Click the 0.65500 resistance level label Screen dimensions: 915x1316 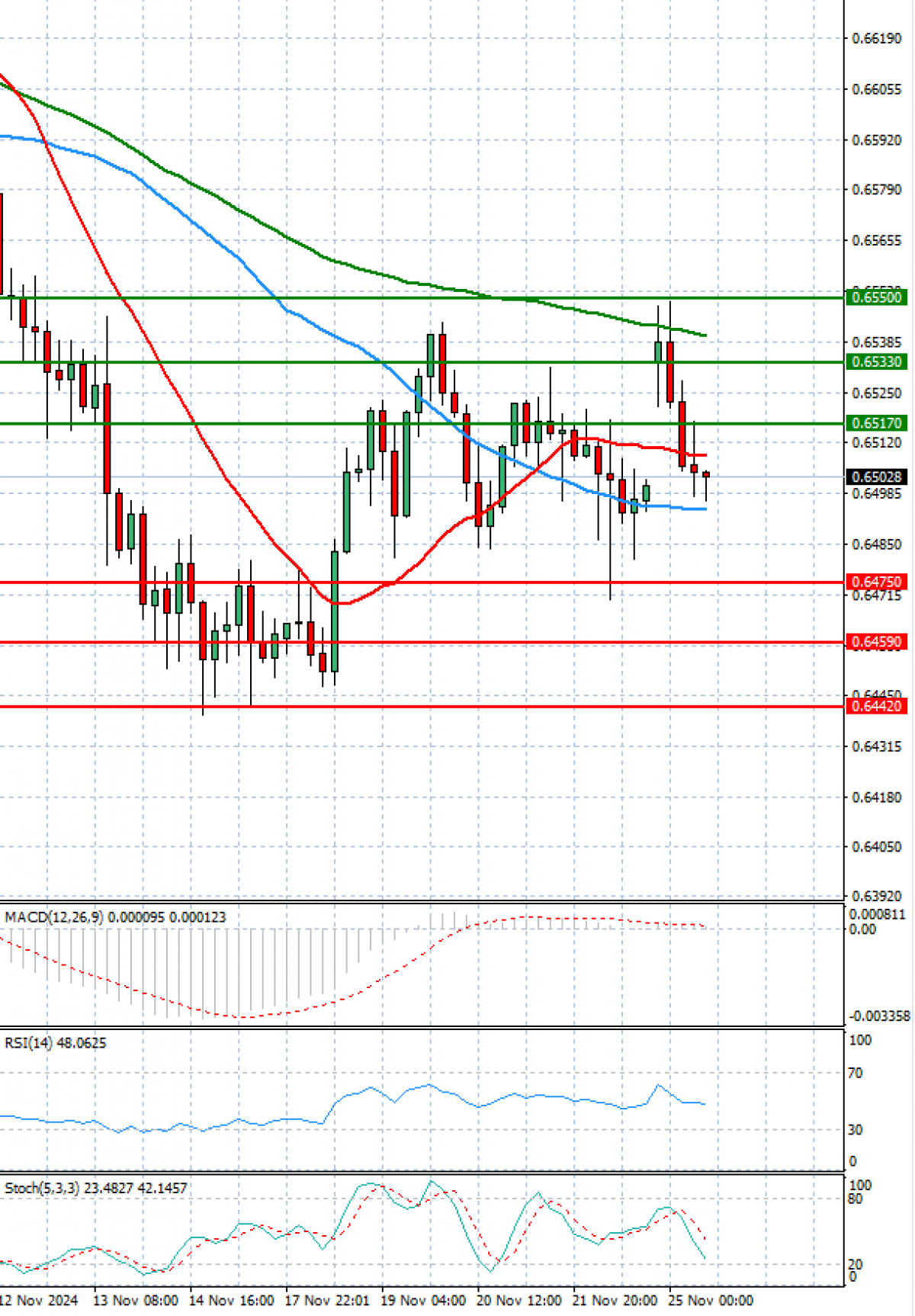click(x=876, y=297)
